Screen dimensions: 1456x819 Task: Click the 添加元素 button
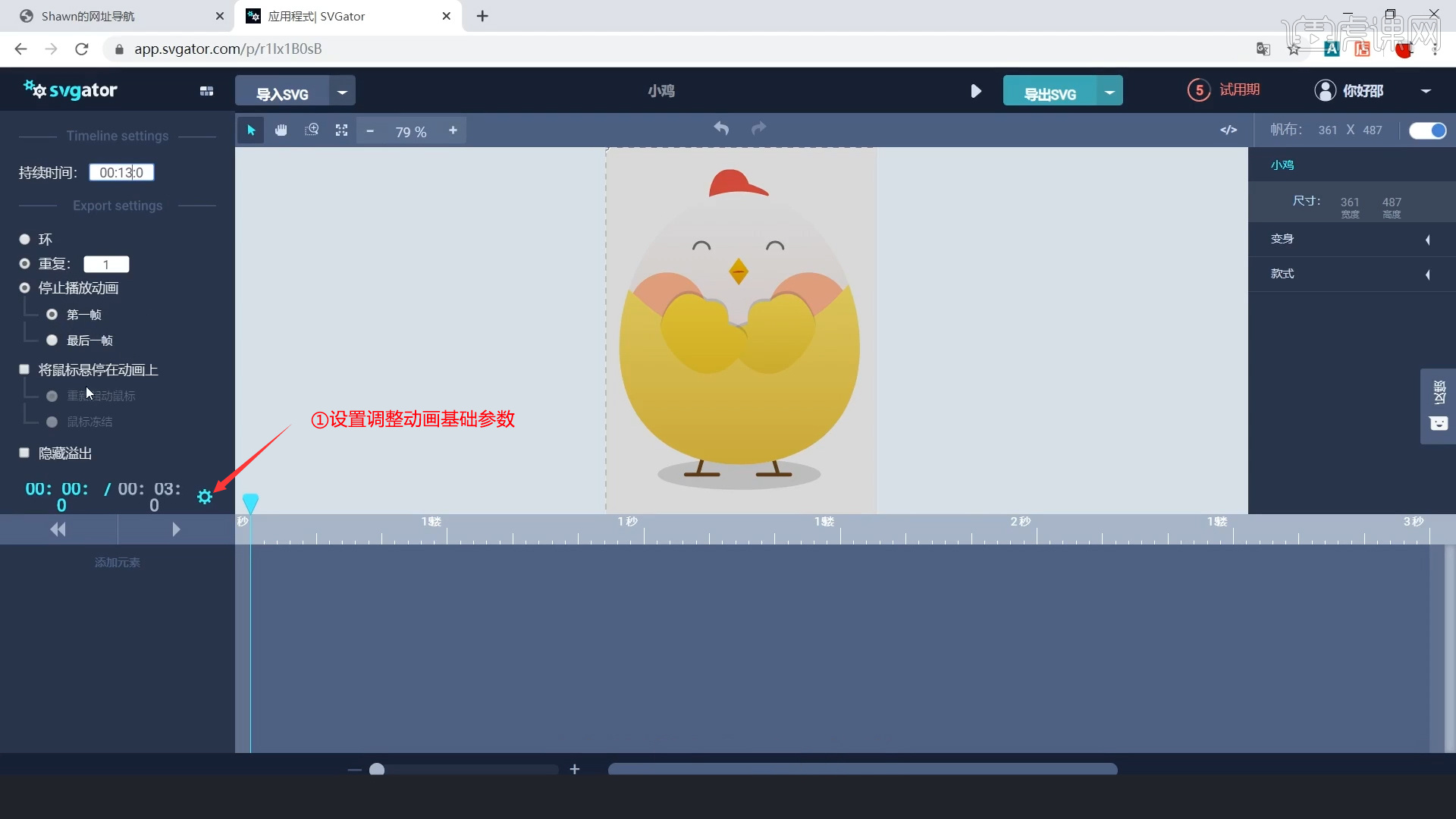pyautogui.click(x=116, y=562)
